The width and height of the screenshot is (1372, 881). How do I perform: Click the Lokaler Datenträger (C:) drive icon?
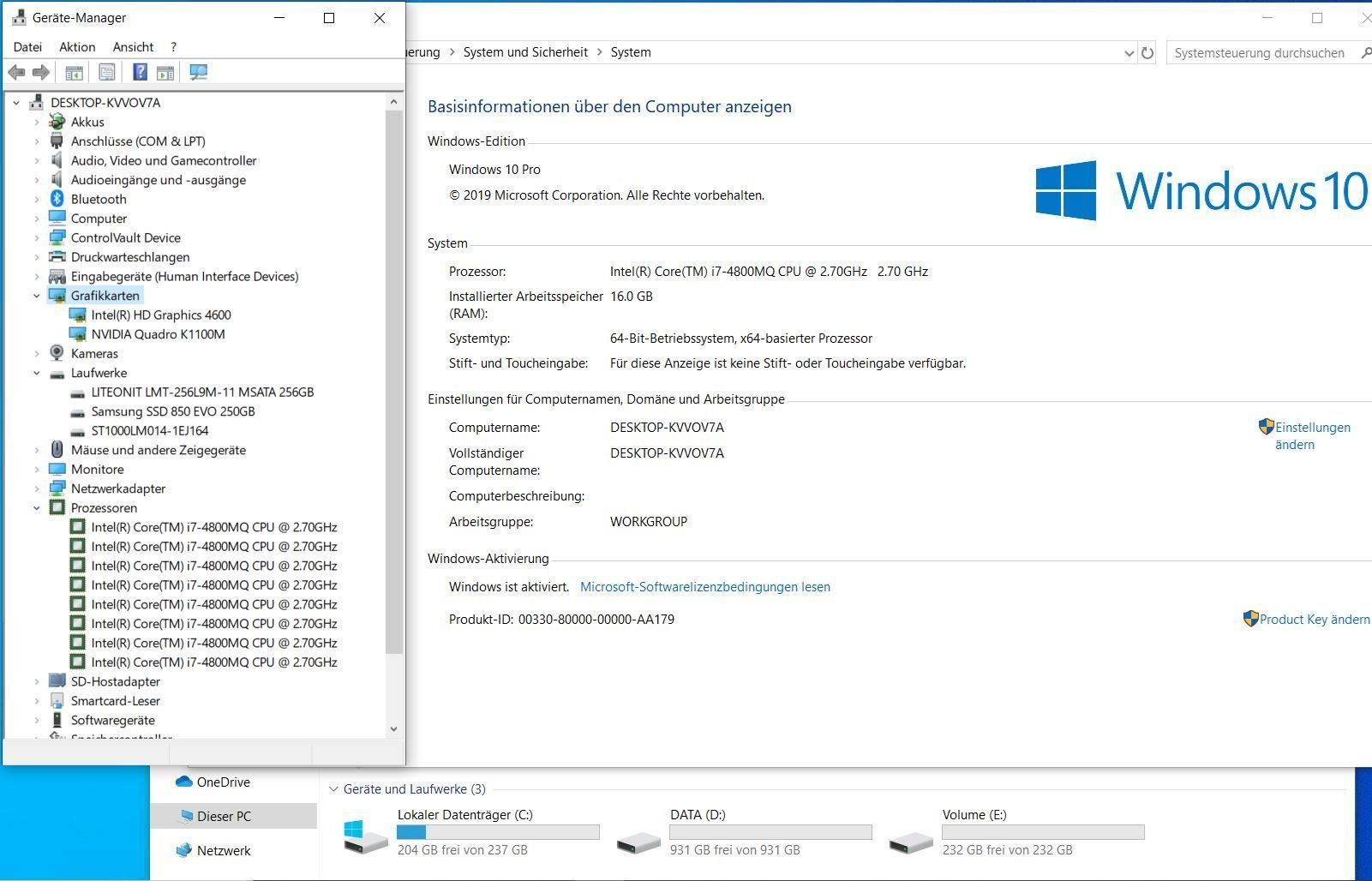coord(366,836)
